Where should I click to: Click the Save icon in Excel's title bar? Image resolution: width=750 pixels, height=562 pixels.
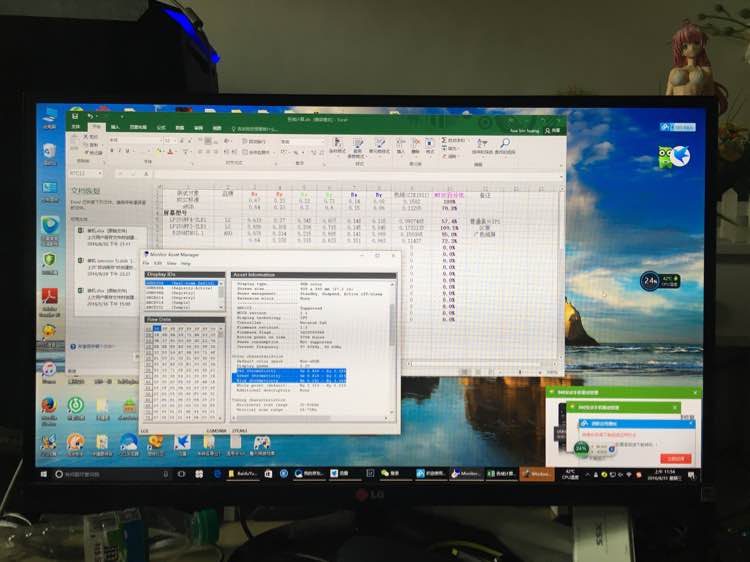[x=75, y=116]
